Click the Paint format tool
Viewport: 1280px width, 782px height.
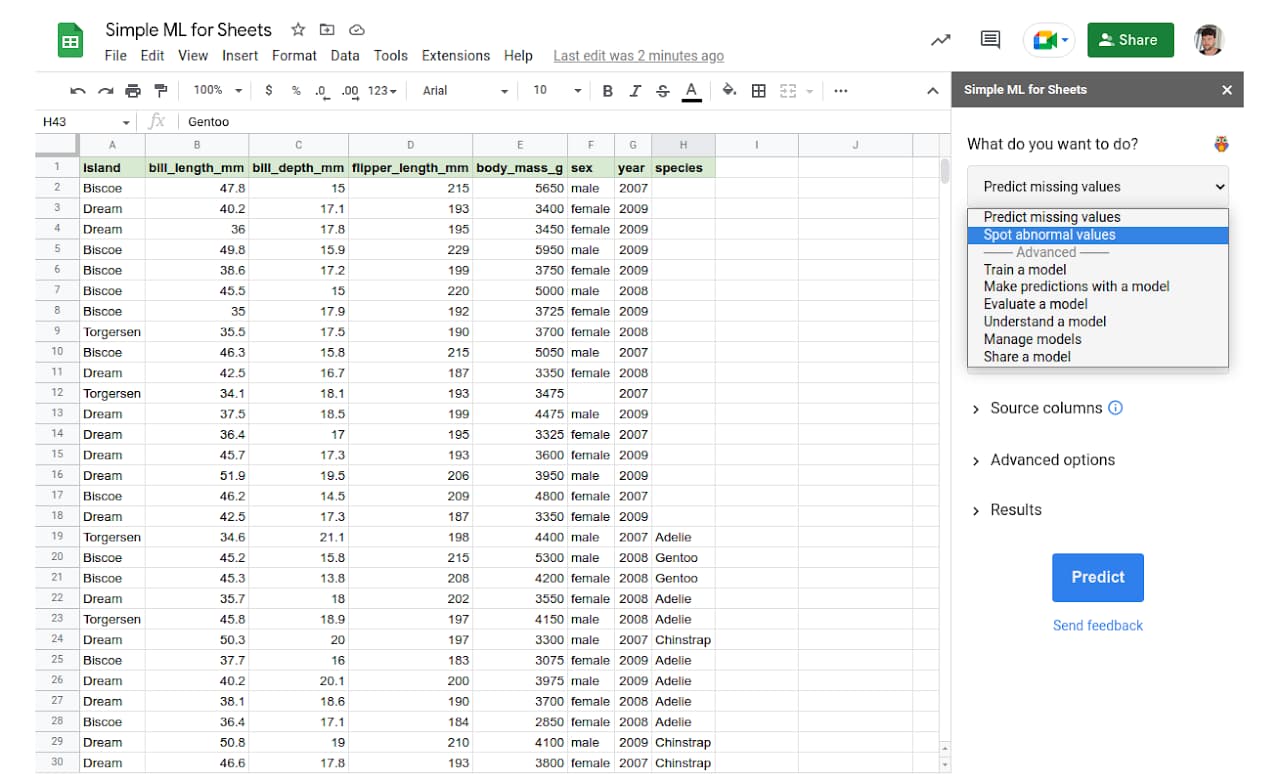[x=160, y=90]
